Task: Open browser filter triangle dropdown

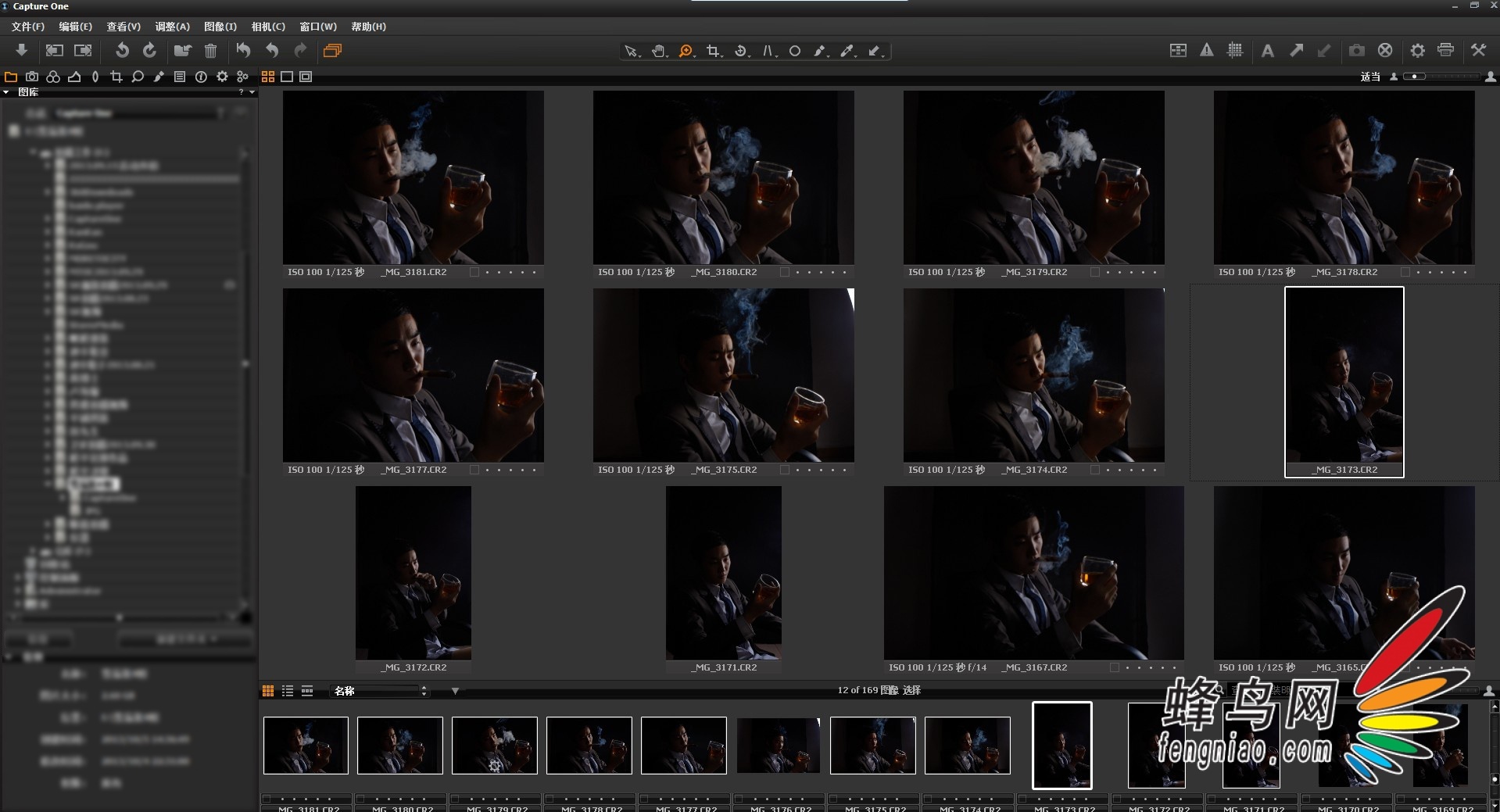Action: (455, 691)
